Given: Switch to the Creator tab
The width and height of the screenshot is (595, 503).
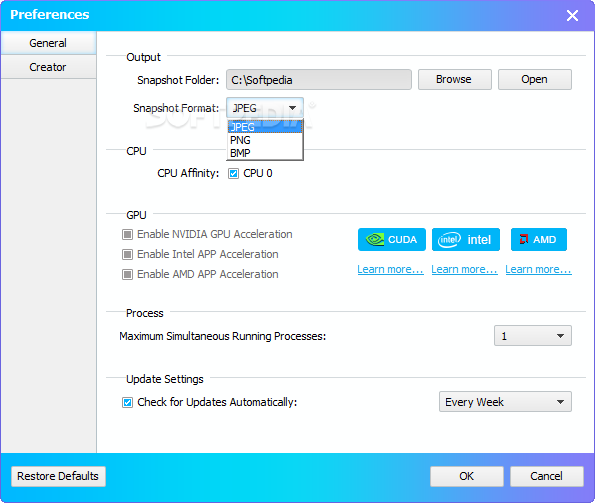Looking at the screenshot, I should point(48,67).
